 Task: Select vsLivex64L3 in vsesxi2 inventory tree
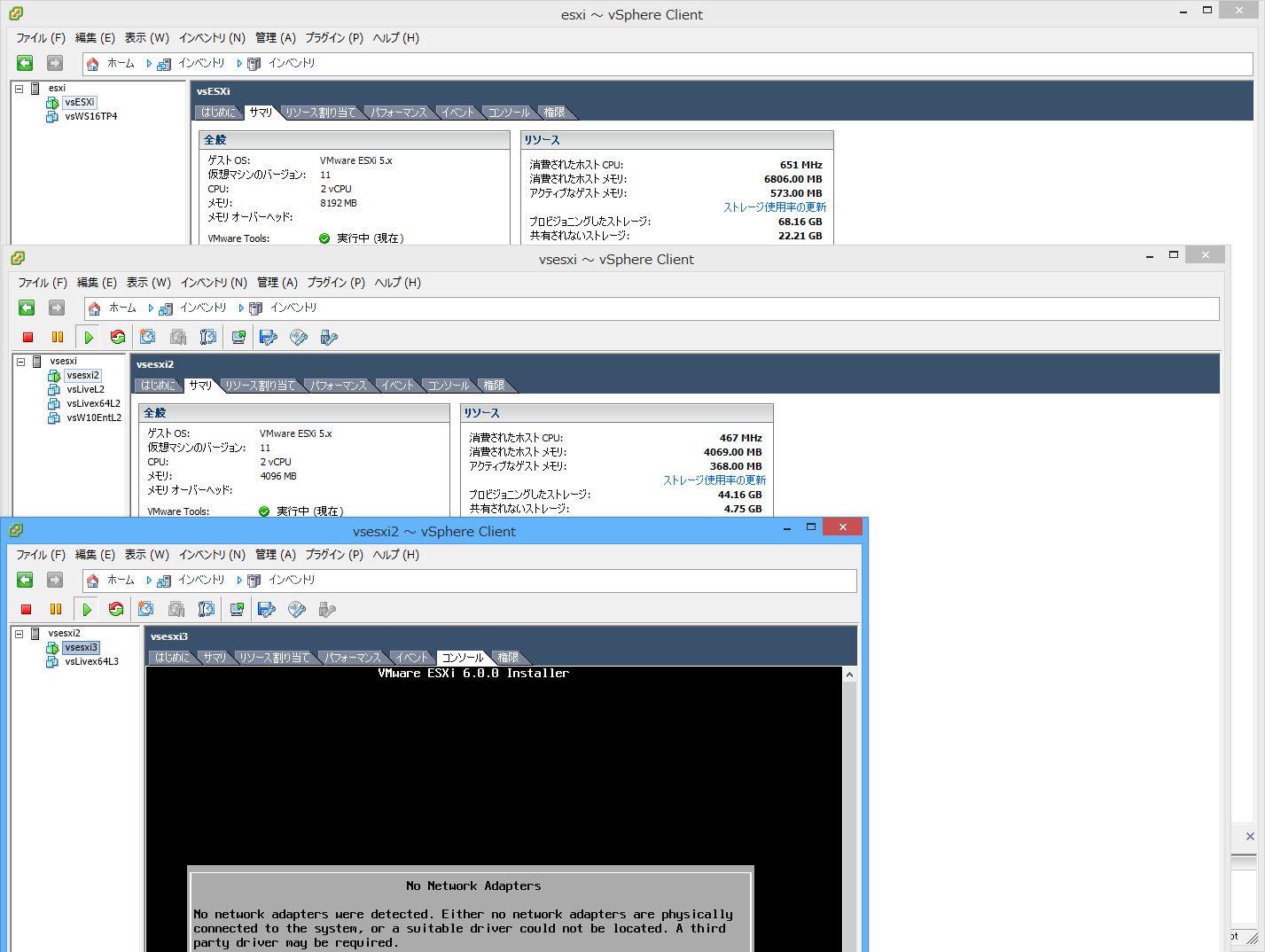click(x=91, y=662)
